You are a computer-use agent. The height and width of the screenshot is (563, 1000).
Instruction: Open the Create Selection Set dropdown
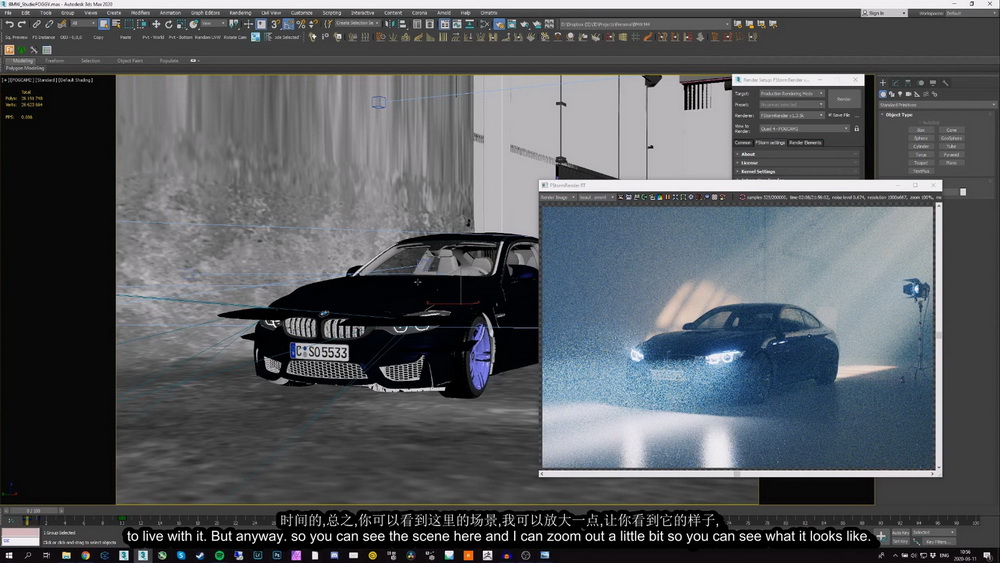[x=357, y=24]
